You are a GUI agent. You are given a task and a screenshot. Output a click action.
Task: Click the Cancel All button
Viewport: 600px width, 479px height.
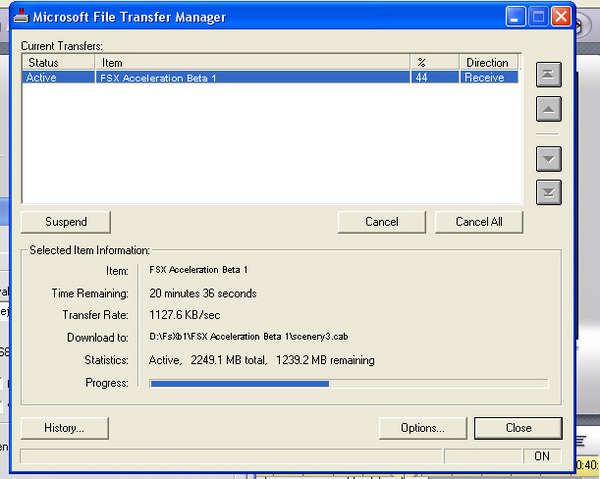pyautogui.click(x=479, y=222)
